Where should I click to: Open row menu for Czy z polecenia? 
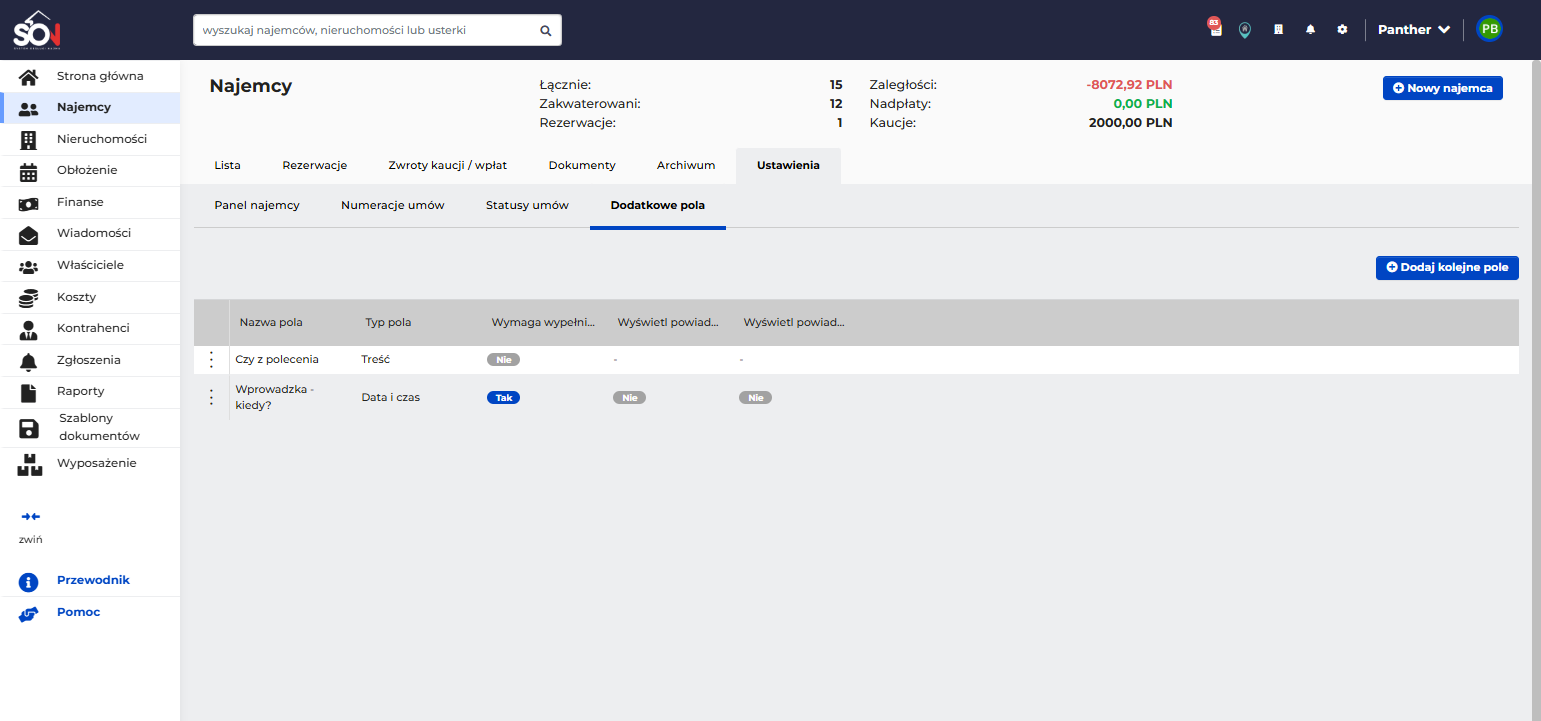[x=211, y=360]
